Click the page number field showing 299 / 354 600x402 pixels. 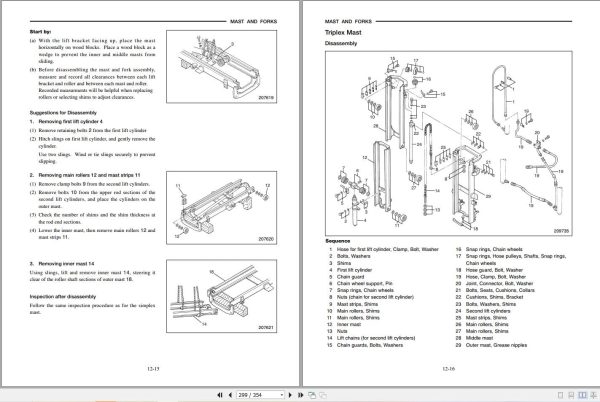pyautogui.click(x=260, y=395)
